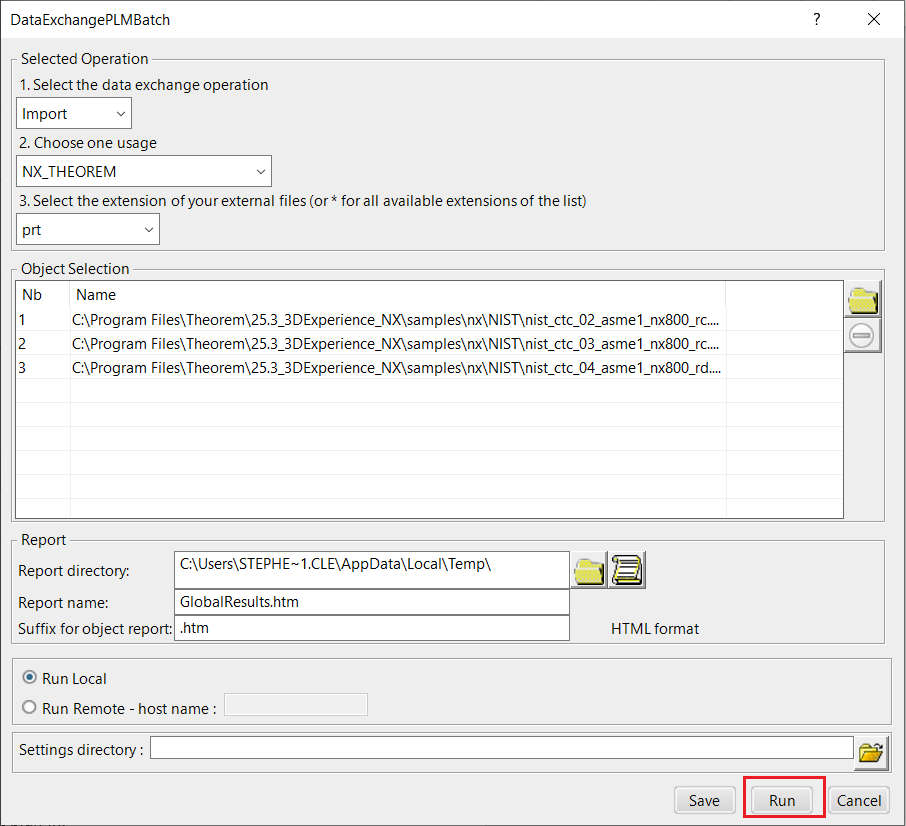
Task: Select Run Remote host name option
Action: click(x=29, y=708)
